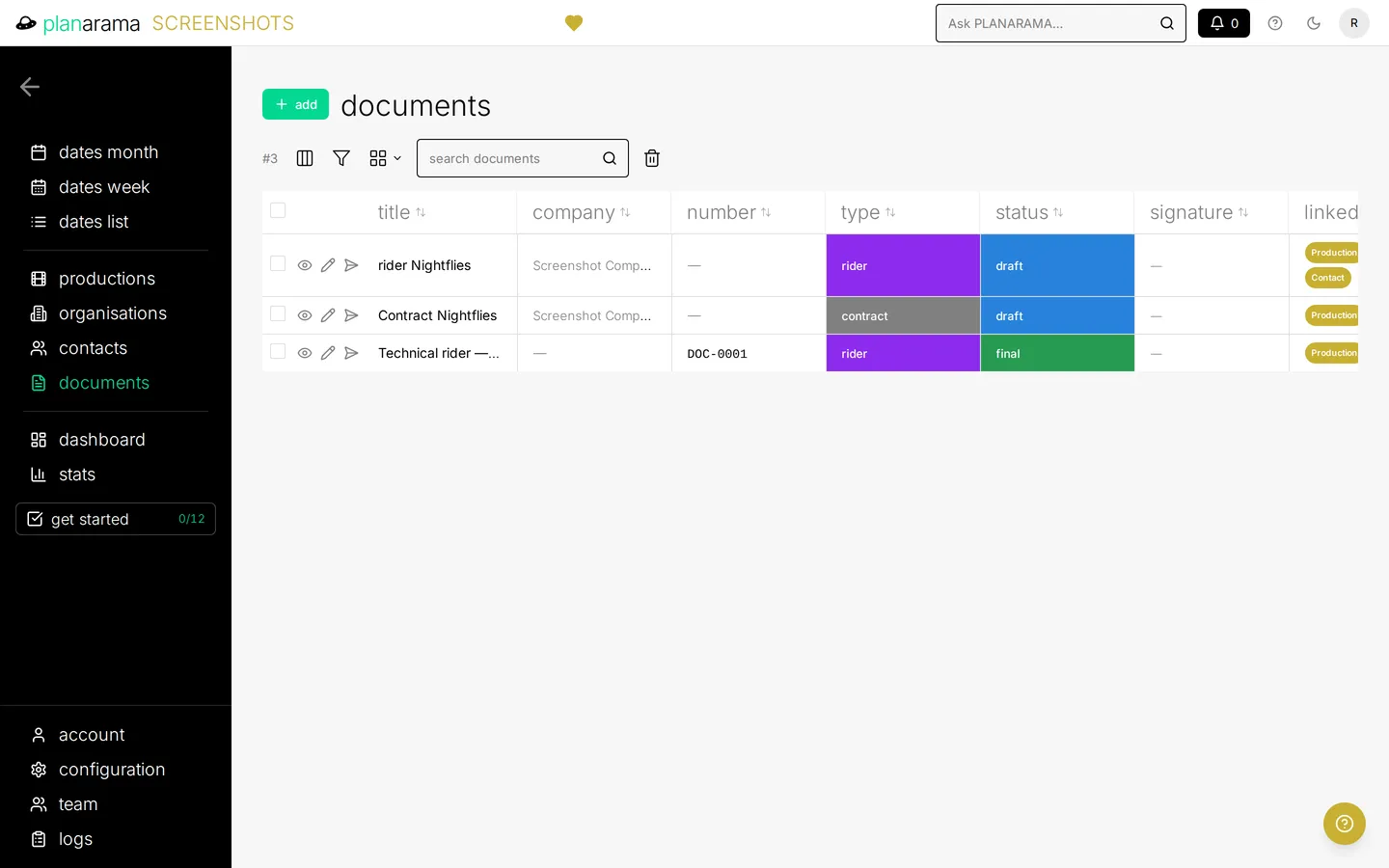Sort by number column
Viewport: 1389px width, 868px height.
(x=728, y=212)
